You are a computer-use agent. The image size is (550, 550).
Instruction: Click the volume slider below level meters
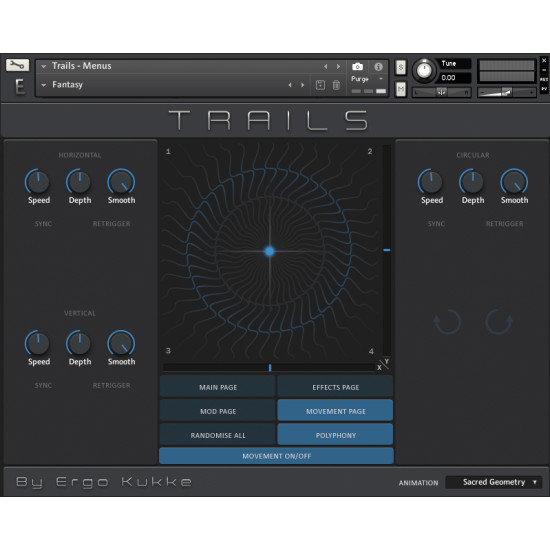[x=507, y=92]
